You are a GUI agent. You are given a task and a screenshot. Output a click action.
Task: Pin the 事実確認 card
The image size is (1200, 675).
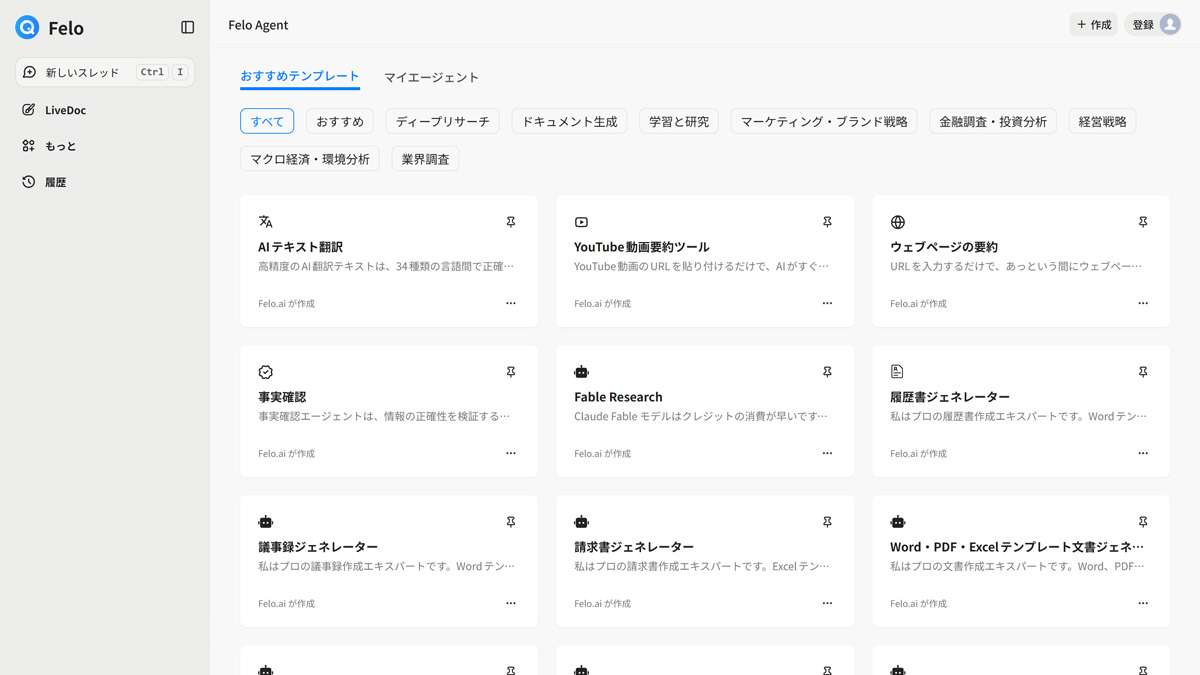tap(511, 372)
